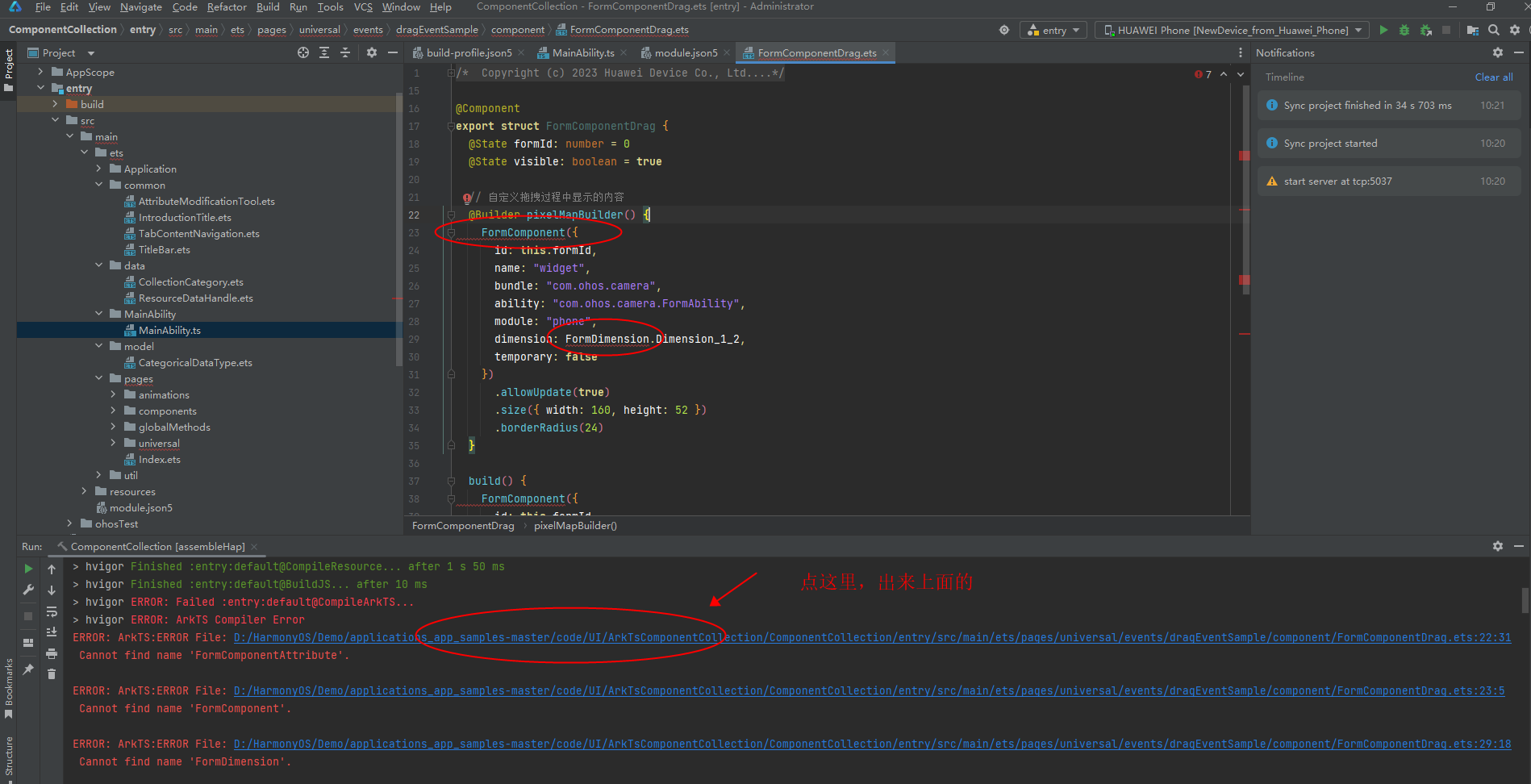Select opened file locate icon in Project panel
This screenshot has height=784, width=1531.
(x=303, y=52)
